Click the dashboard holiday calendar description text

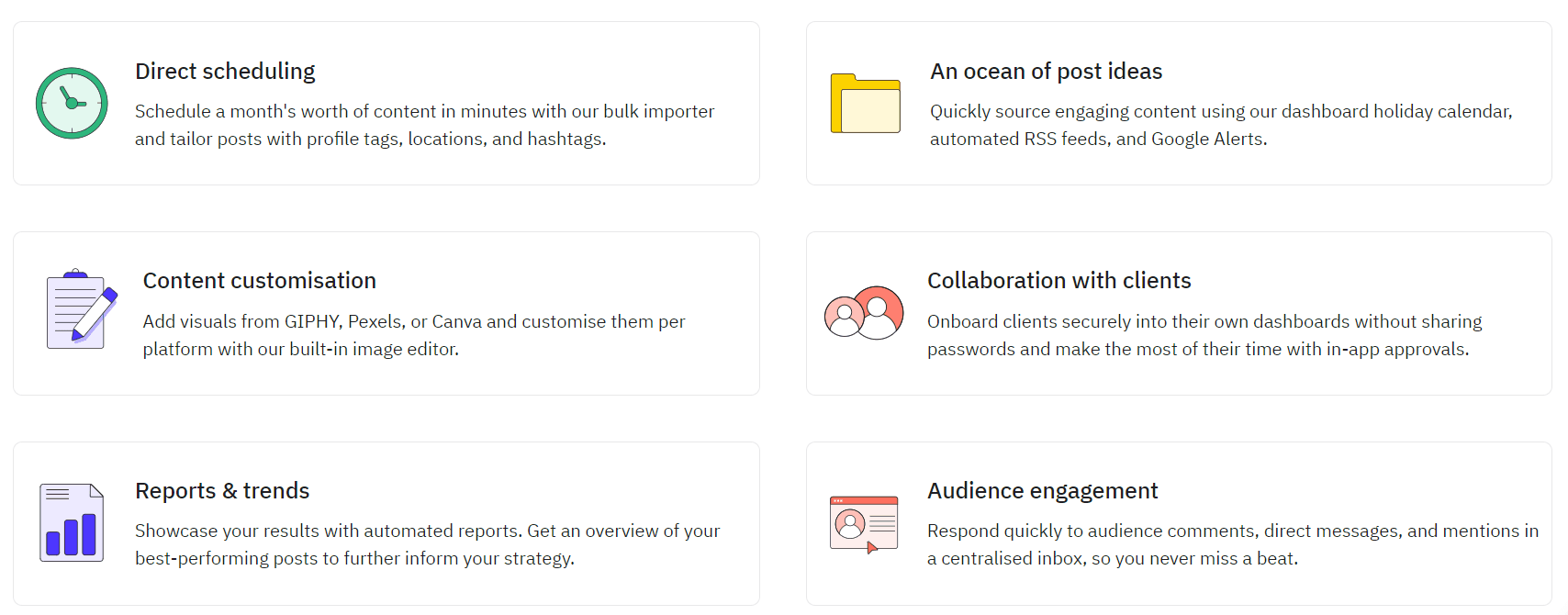(x=1220, y=112)
